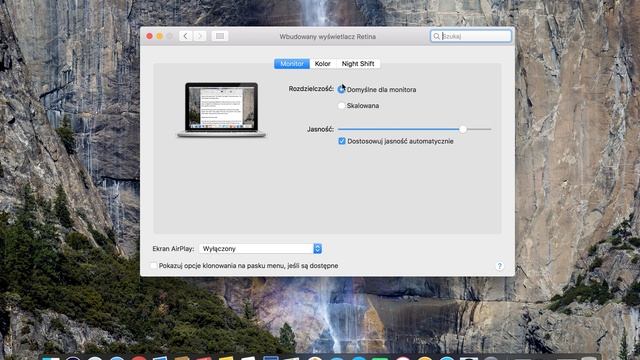The image size is (640, 360).
Task: Open the Ekran AirPlay dropdown
Action: tap(260, 249)
